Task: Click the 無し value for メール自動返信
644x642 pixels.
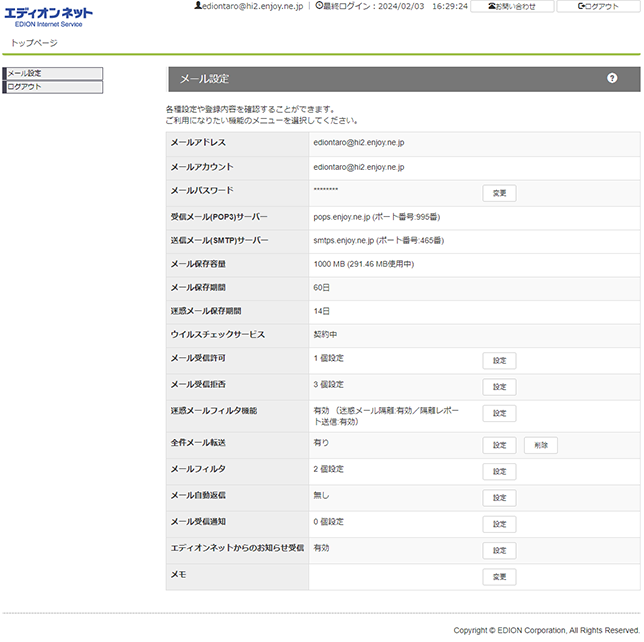Action: (321, 495)
